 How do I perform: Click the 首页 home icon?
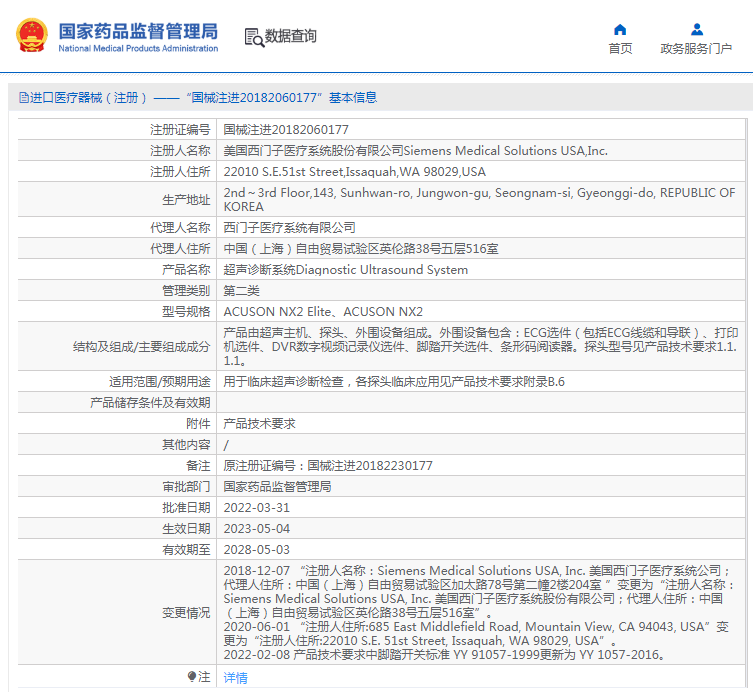point(620,30)
